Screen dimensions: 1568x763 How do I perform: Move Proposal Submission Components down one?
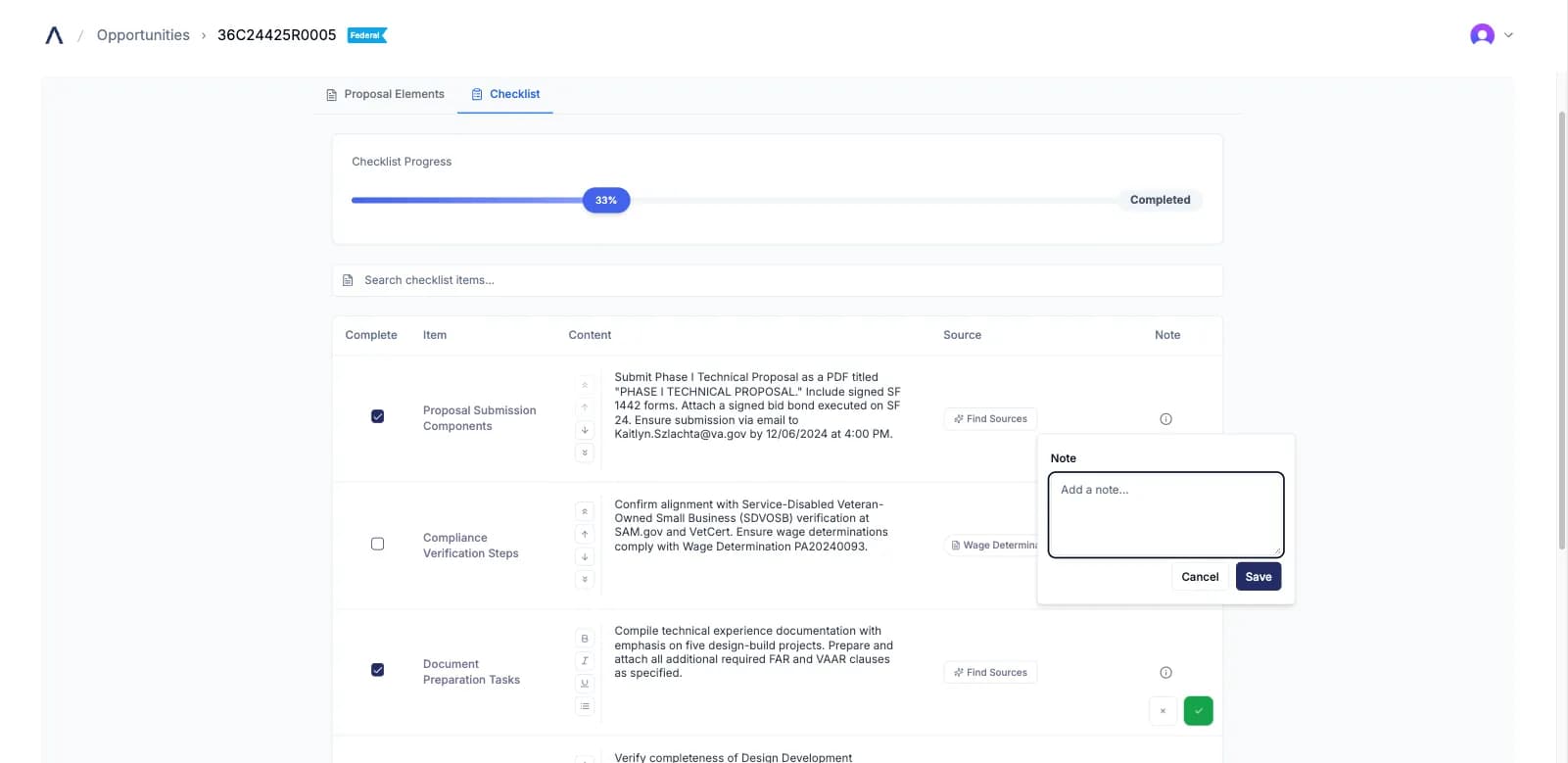(585, 430)
